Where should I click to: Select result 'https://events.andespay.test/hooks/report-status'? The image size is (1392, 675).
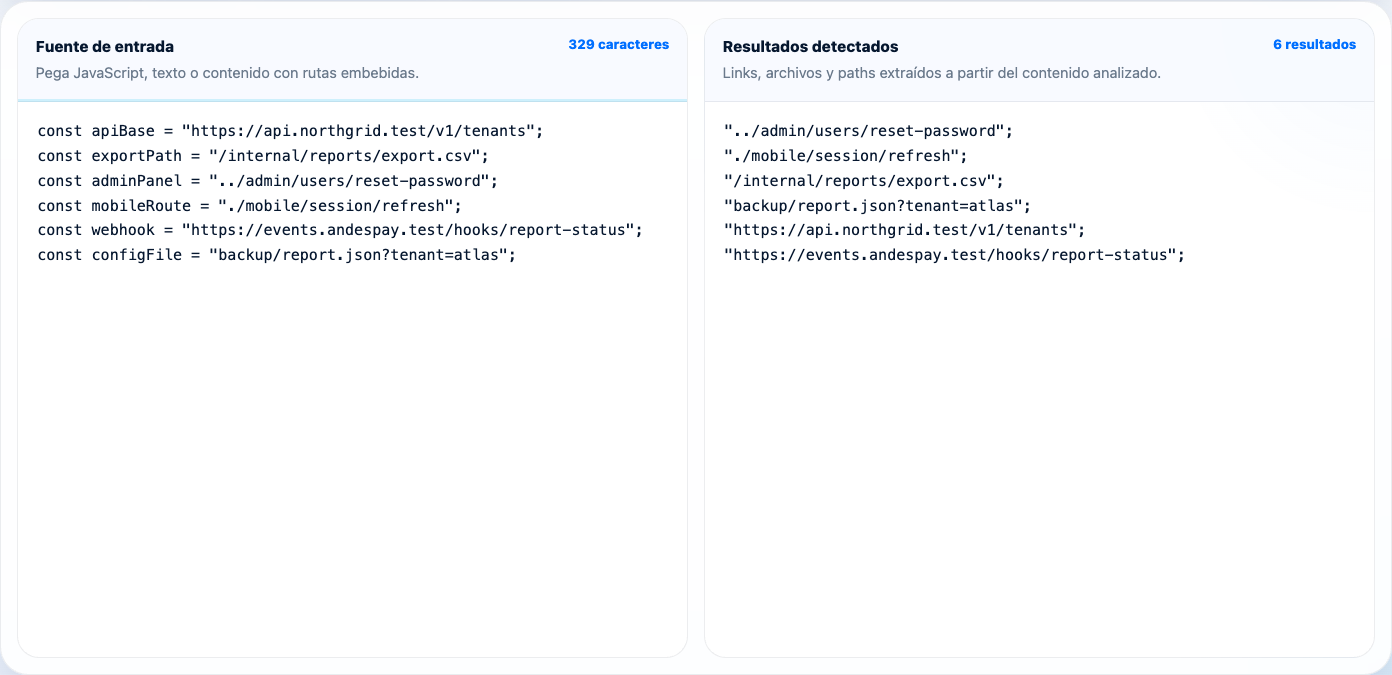point(953,255)
